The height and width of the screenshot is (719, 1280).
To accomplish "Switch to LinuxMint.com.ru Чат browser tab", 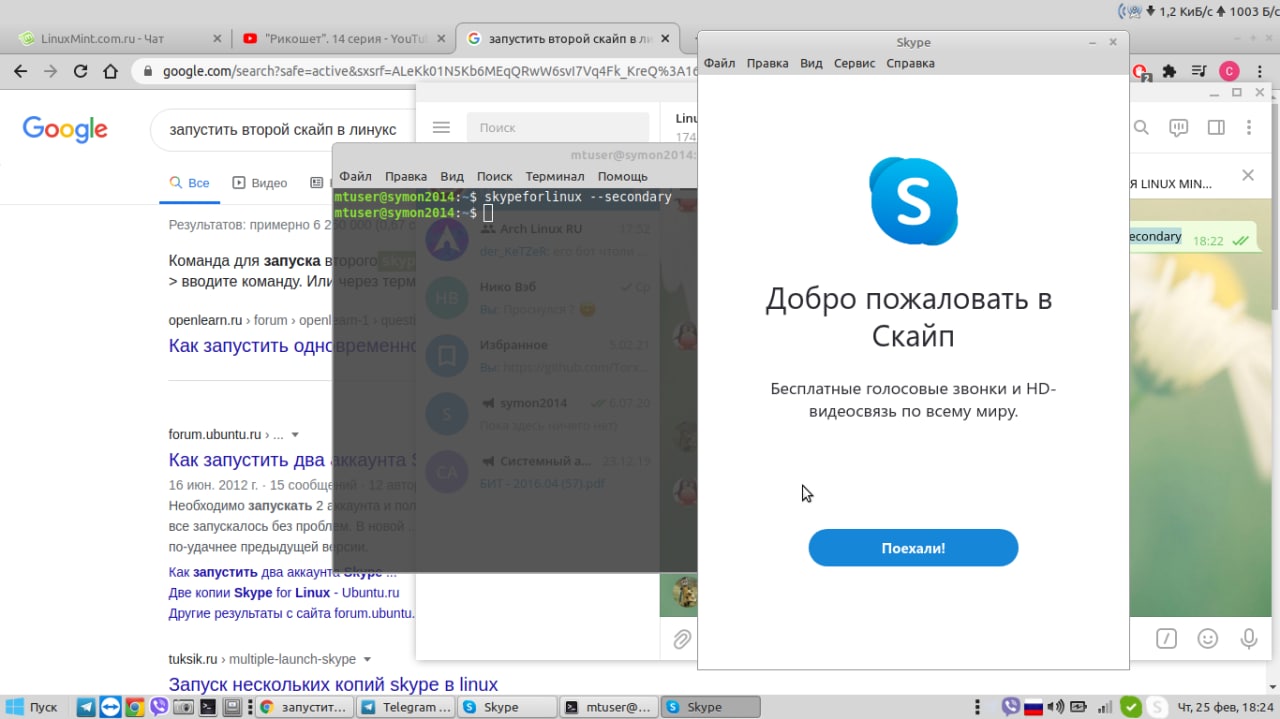I will coord(119,39).
